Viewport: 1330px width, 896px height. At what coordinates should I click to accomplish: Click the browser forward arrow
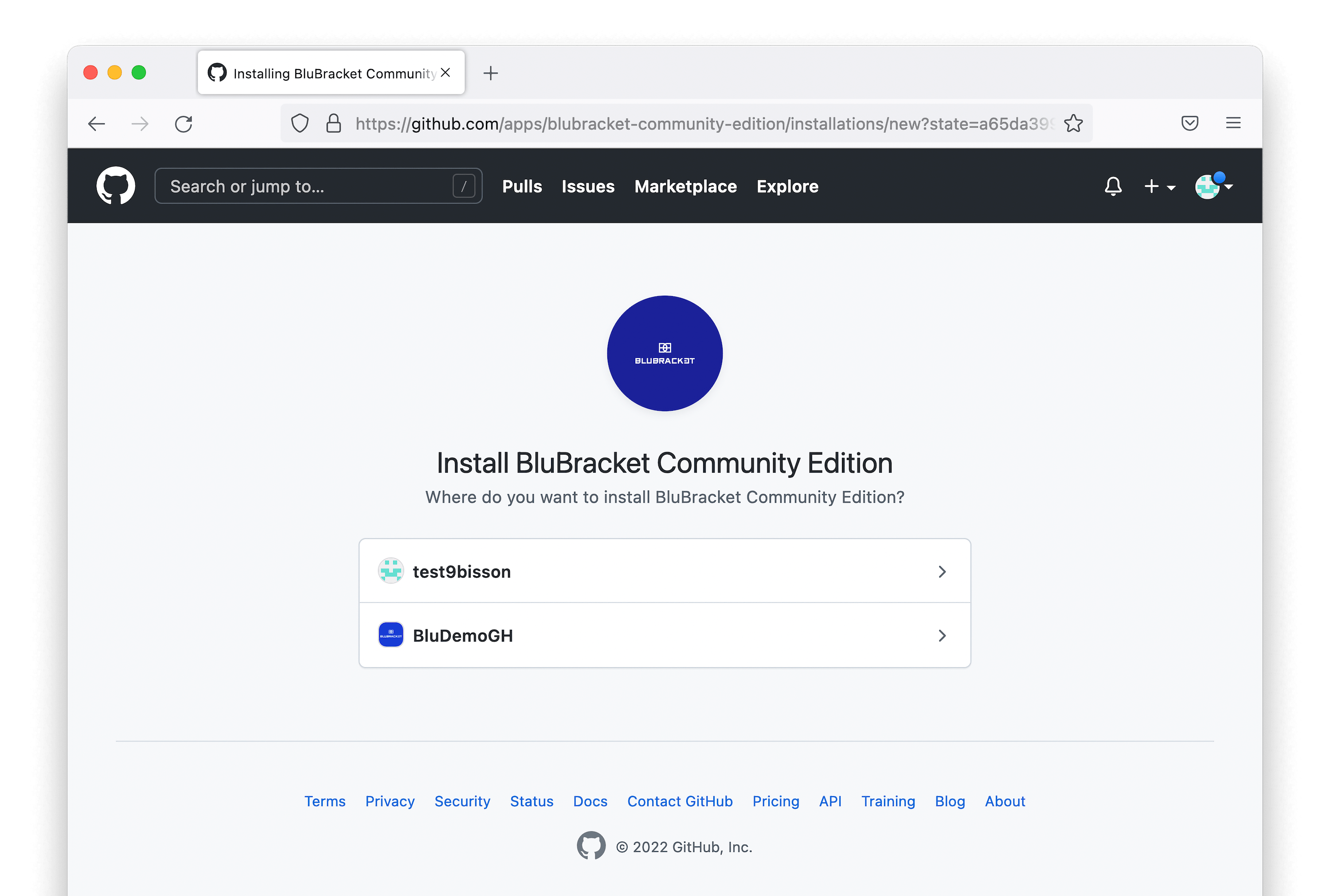[140, 124]
